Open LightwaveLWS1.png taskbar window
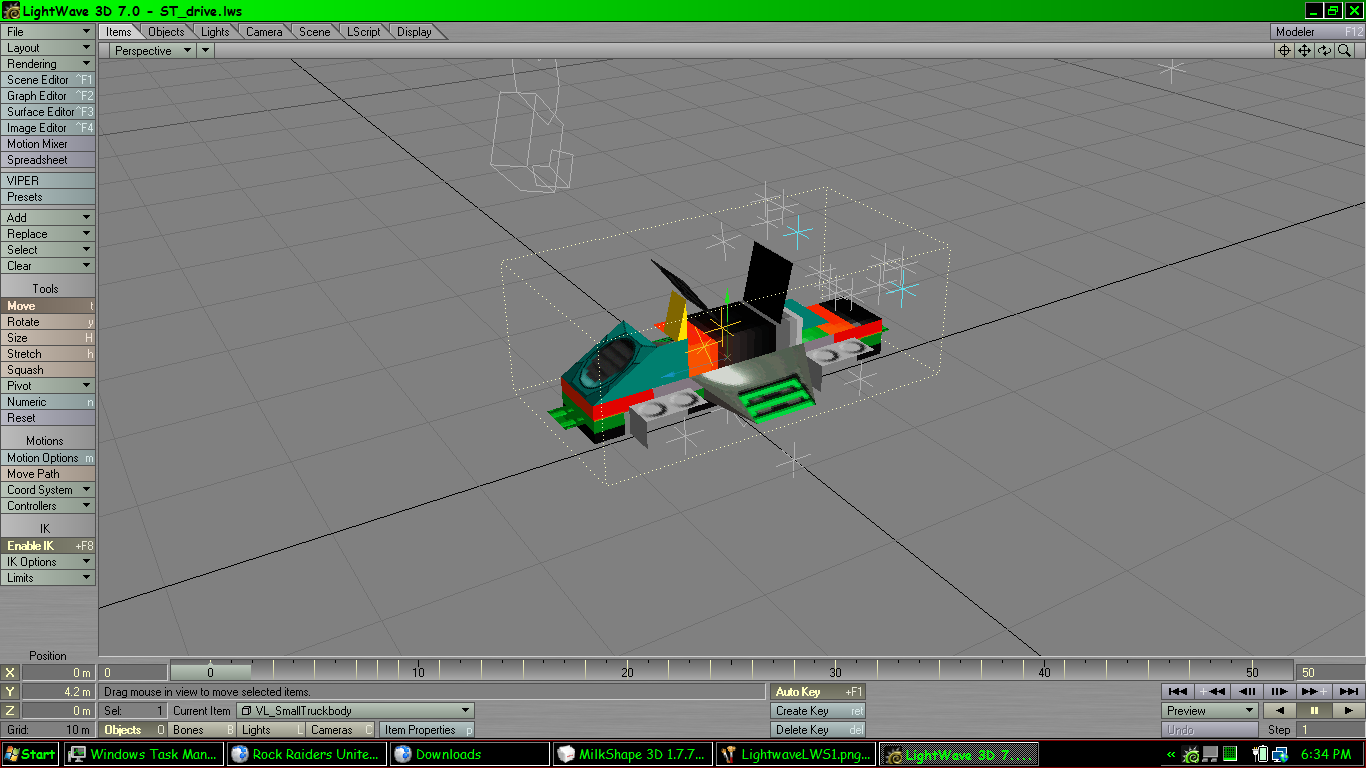 (796, 754)
